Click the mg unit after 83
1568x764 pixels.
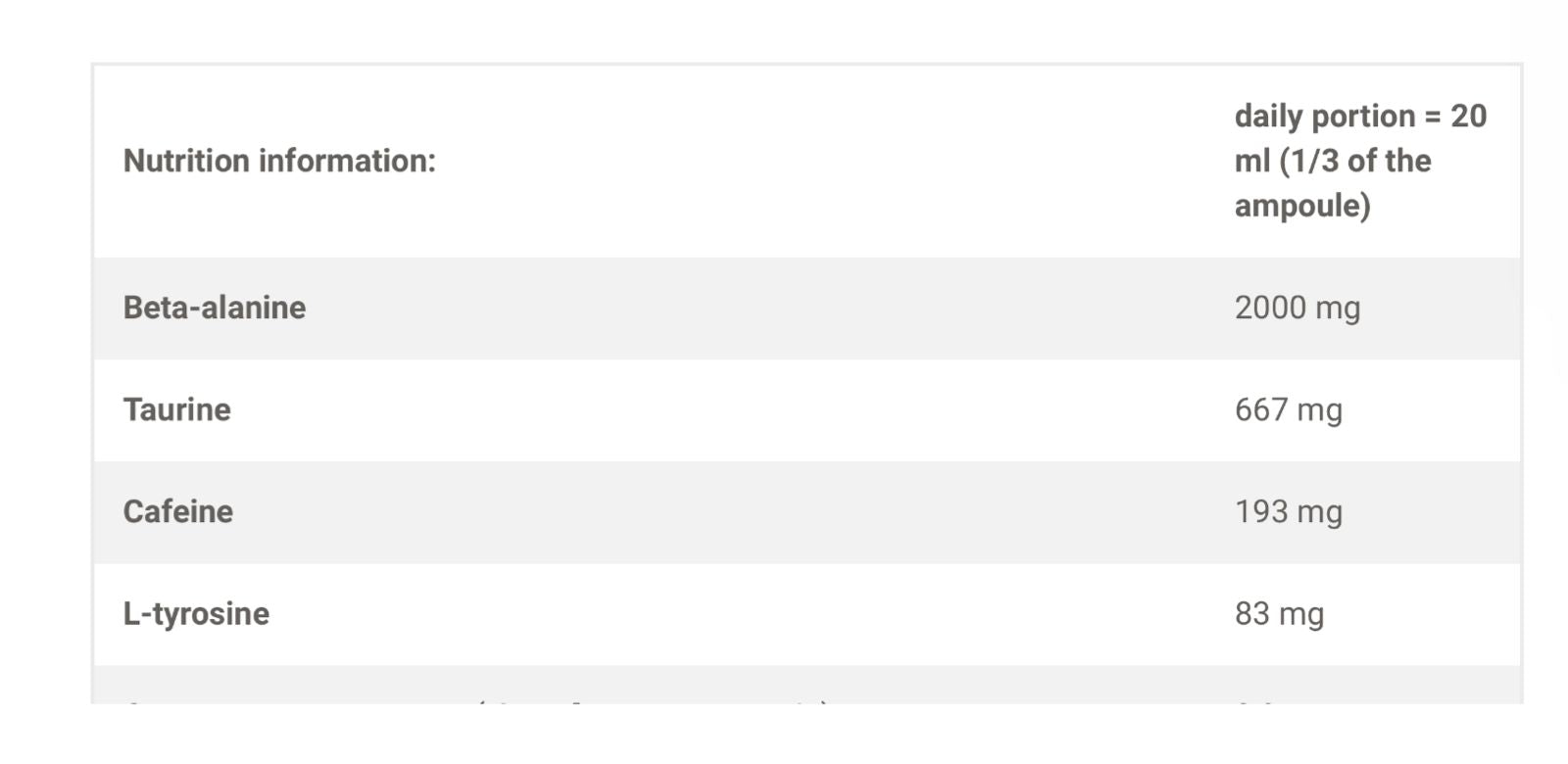point(1301,614)
